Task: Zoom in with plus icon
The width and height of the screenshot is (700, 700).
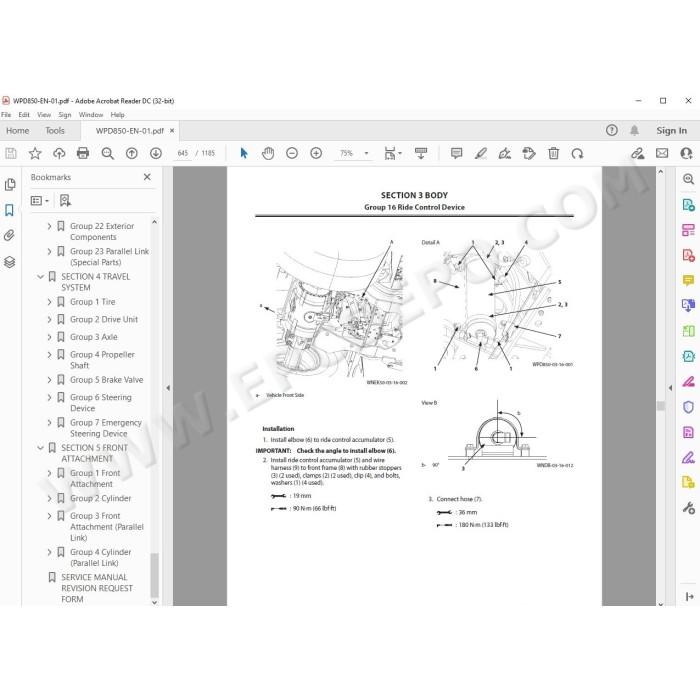Action: pos(316,154)
